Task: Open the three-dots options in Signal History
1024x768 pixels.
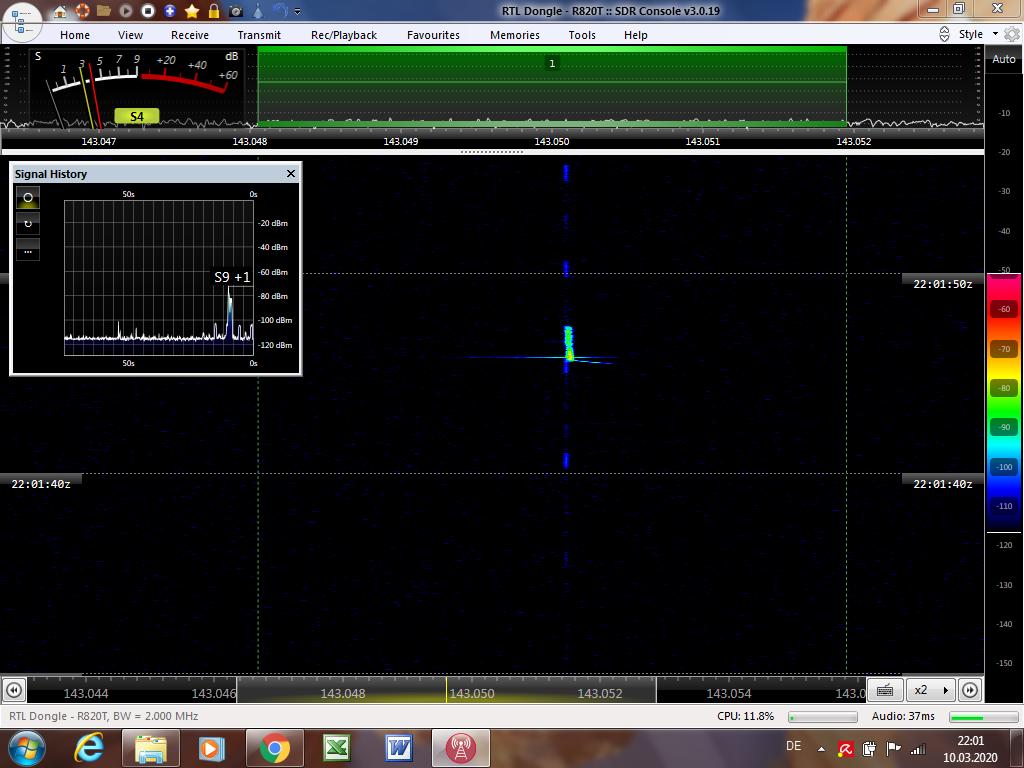Action: 28,249
